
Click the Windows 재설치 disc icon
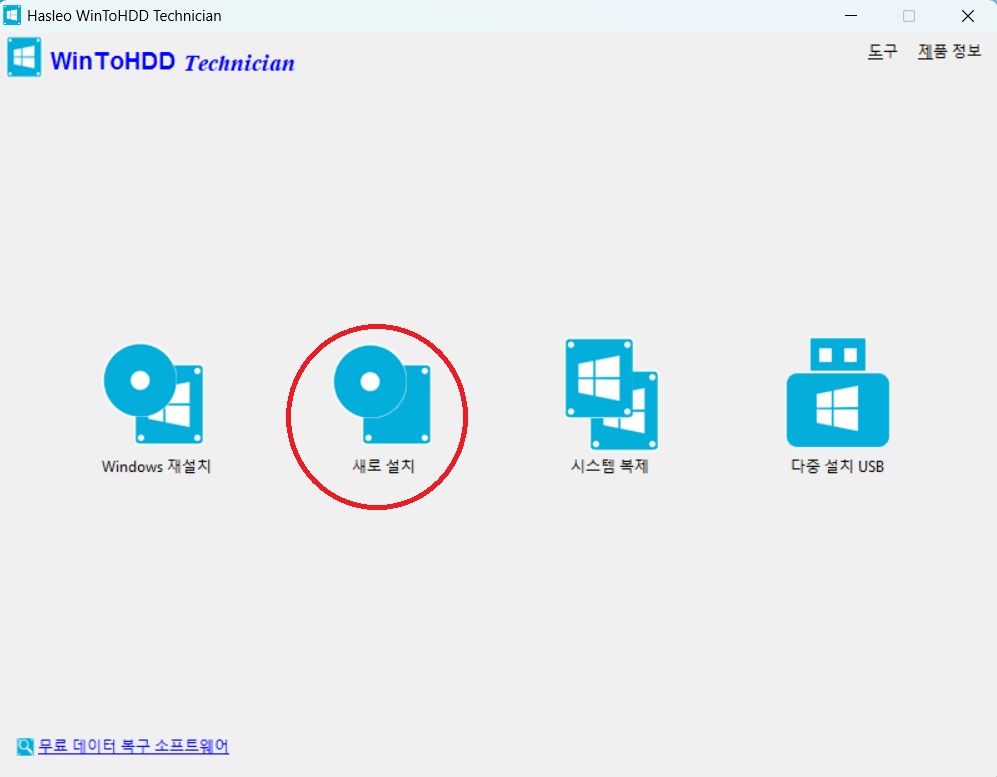tap(154, 394)
